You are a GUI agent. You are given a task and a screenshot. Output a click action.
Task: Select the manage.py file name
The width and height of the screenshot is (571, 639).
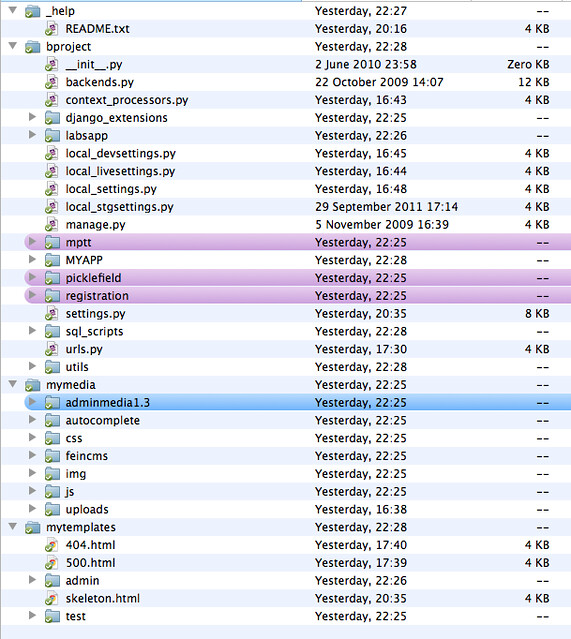click(95, 225)
